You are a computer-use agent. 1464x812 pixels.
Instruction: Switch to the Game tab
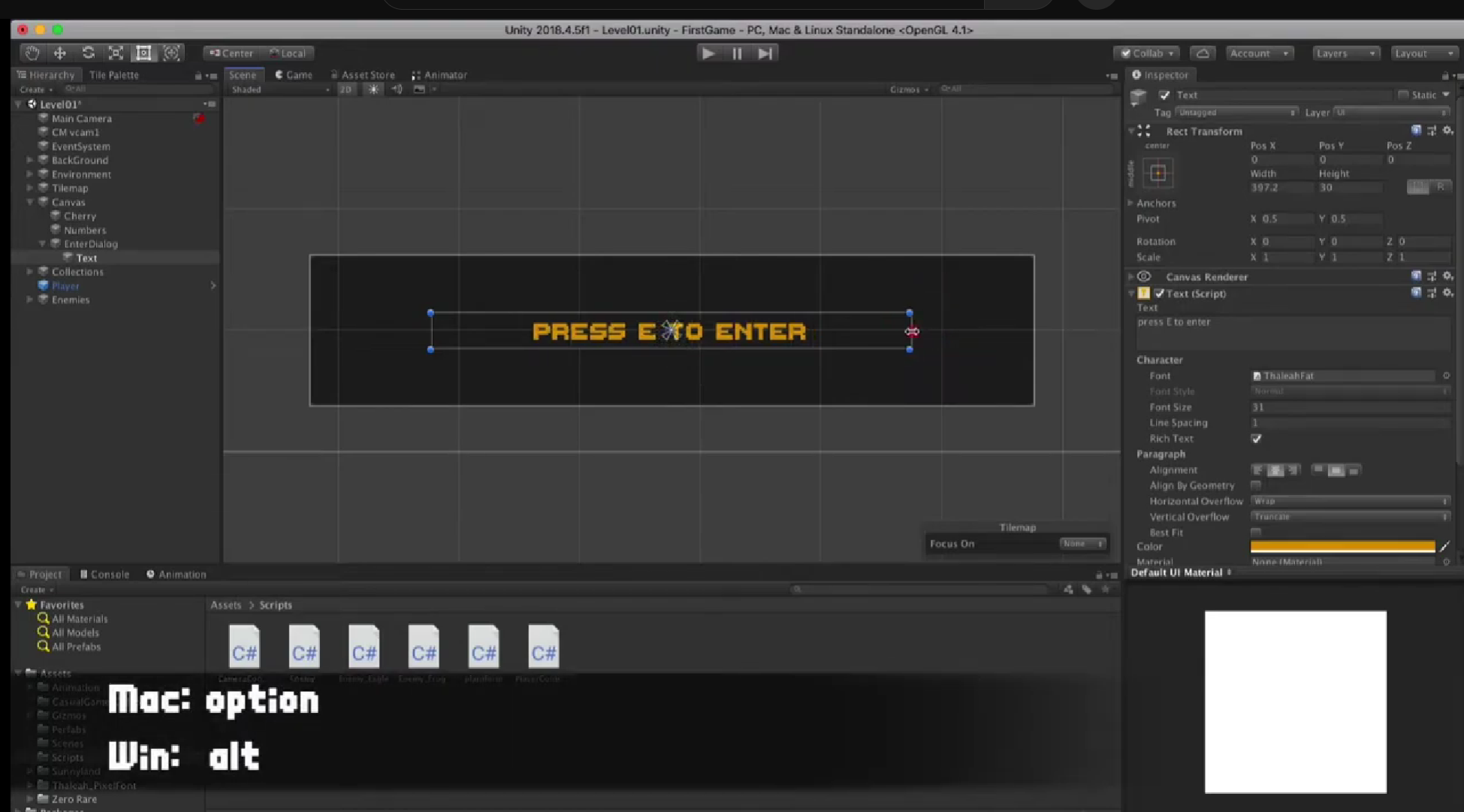pos(294,74)
